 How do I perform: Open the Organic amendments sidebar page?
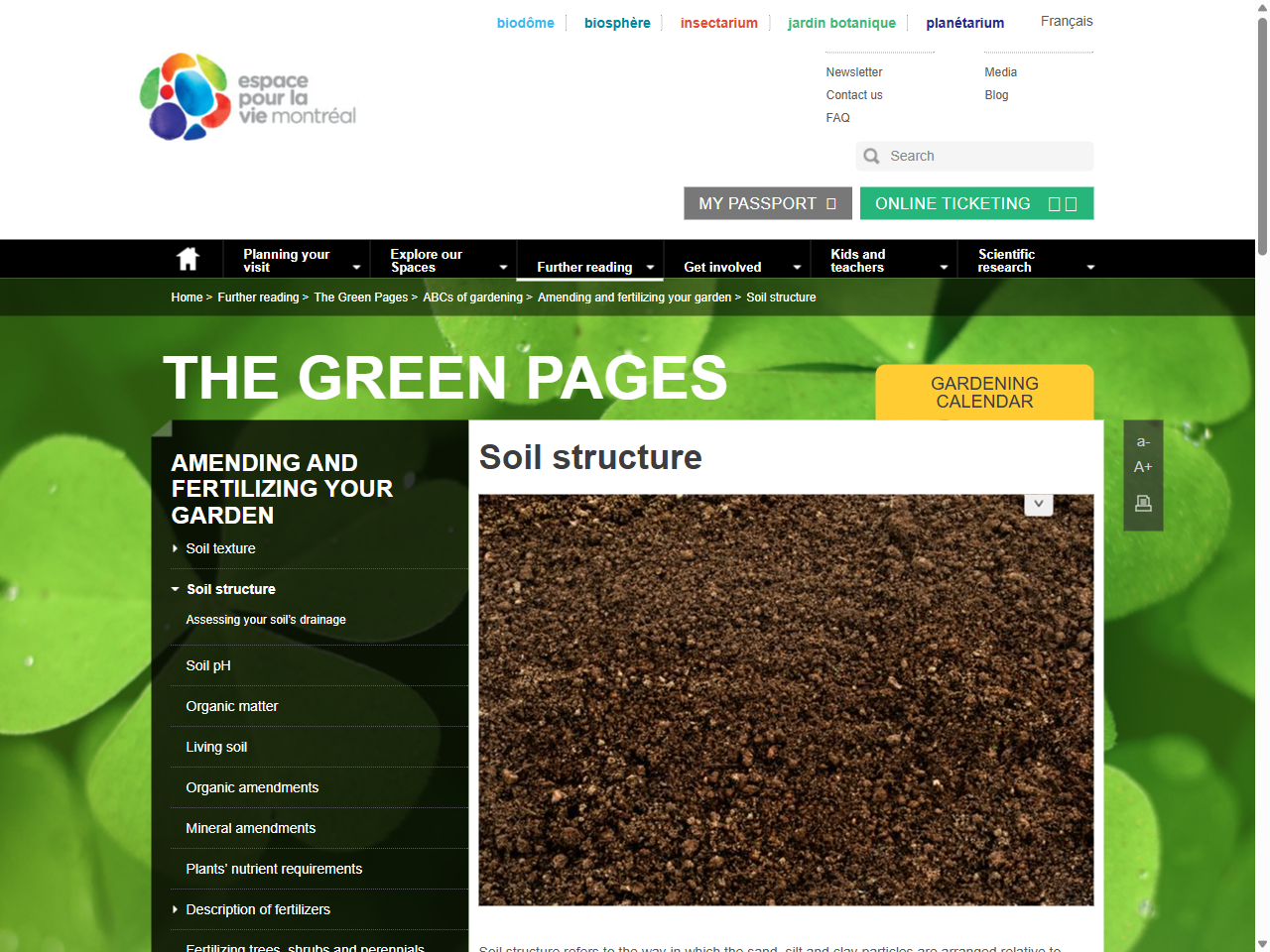coord(252,787)
